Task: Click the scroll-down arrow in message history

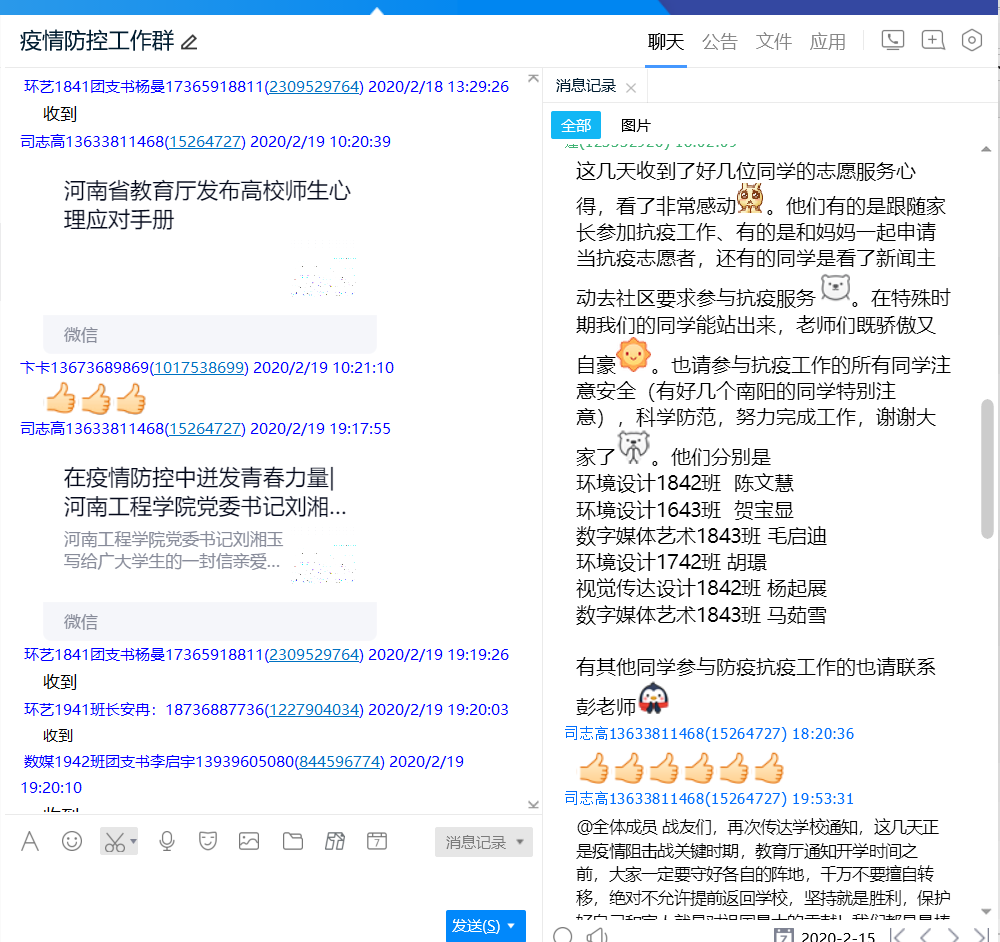Action: [986, 911]
